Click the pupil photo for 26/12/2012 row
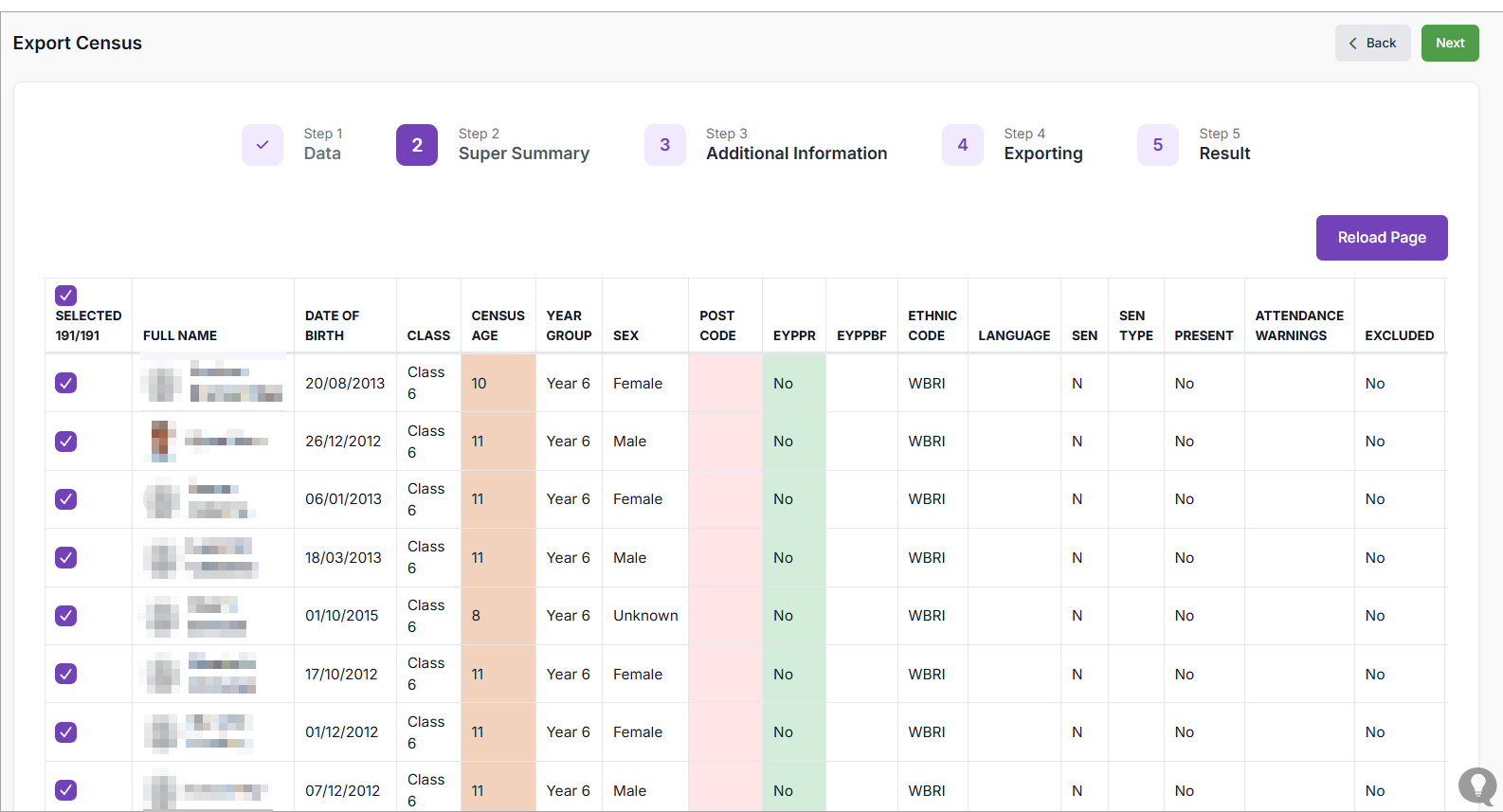Image resolution: width=1503 pixels, height=812 pixels. coord(163,441)
